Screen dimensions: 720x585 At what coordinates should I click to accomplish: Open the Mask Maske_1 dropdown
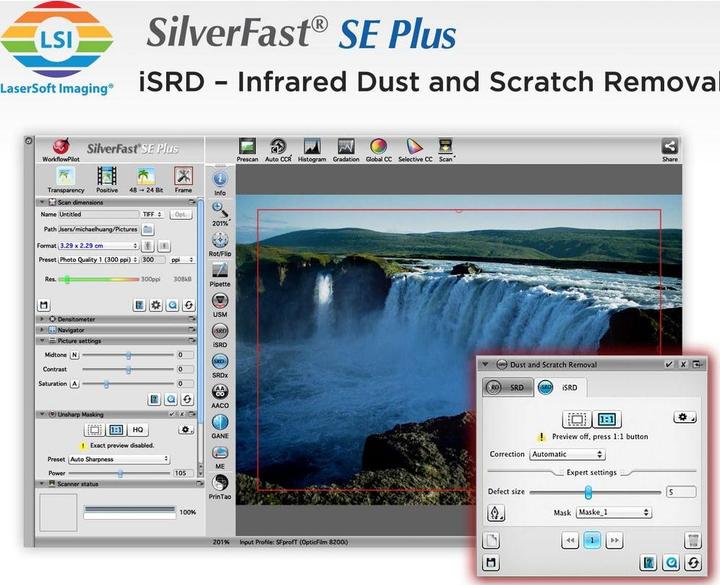pyautogui.click(x=614, y=512)
